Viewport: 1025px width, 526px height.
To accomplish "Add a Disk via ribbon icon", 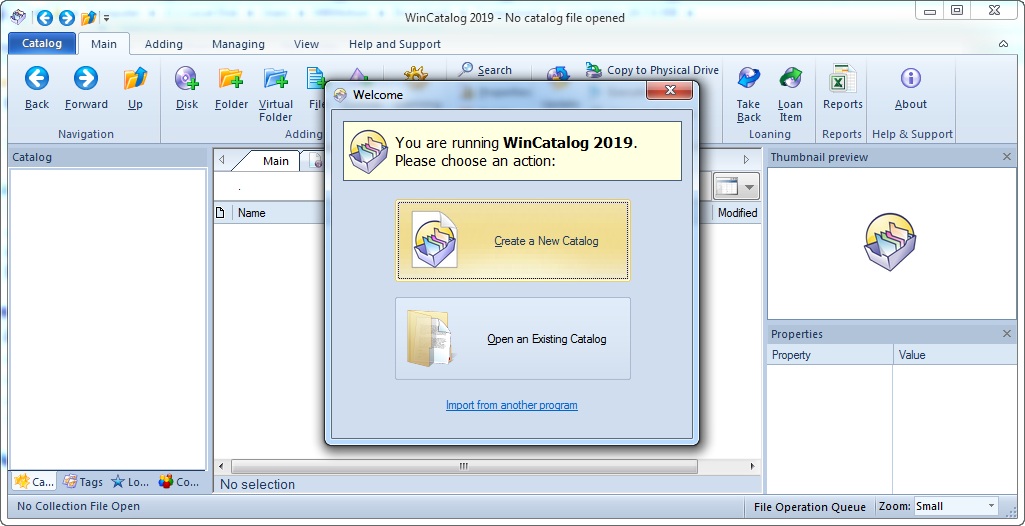I will pos(187,78).
